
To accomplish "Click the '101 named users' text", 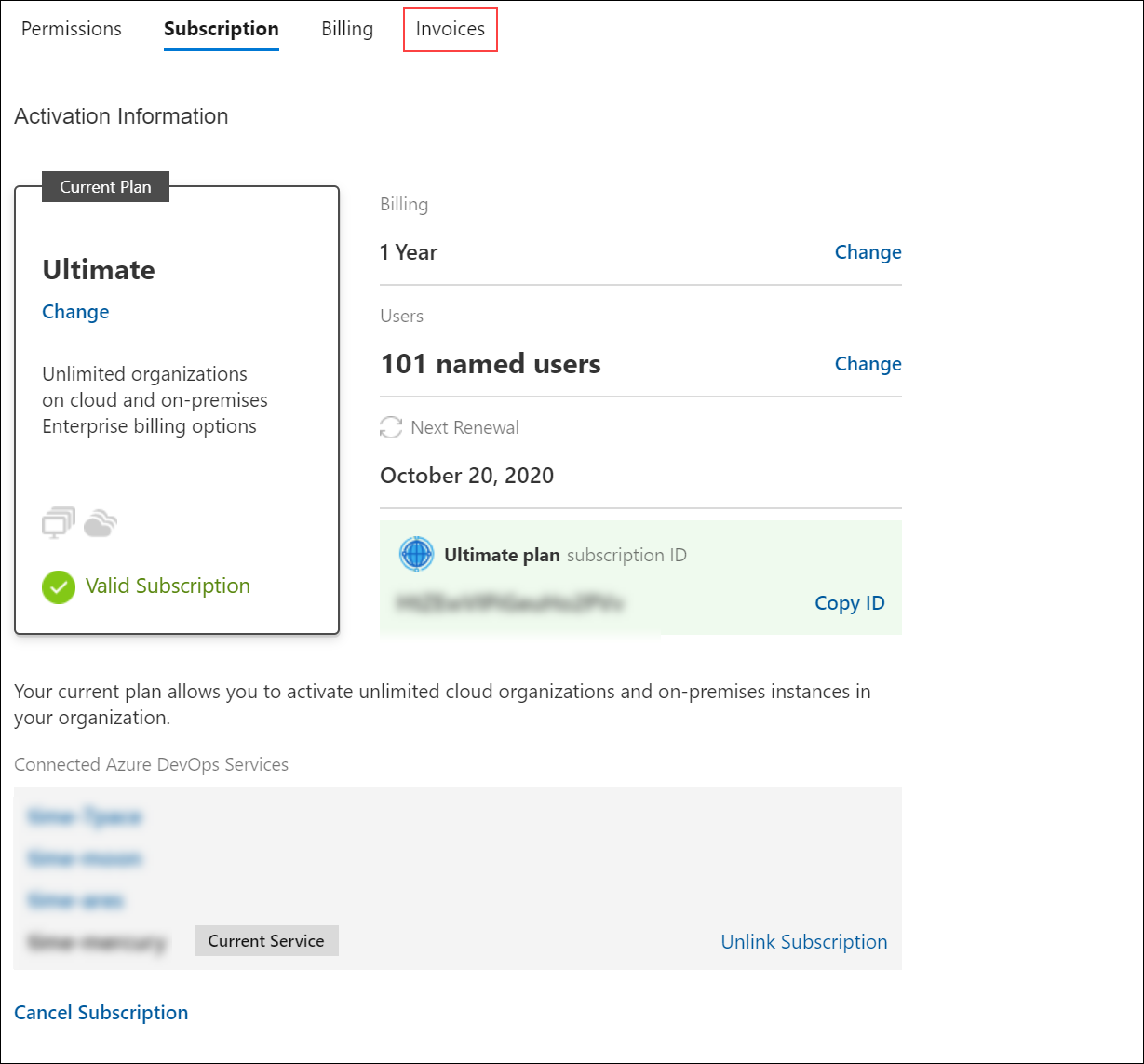I will click(x=491, y=364).
